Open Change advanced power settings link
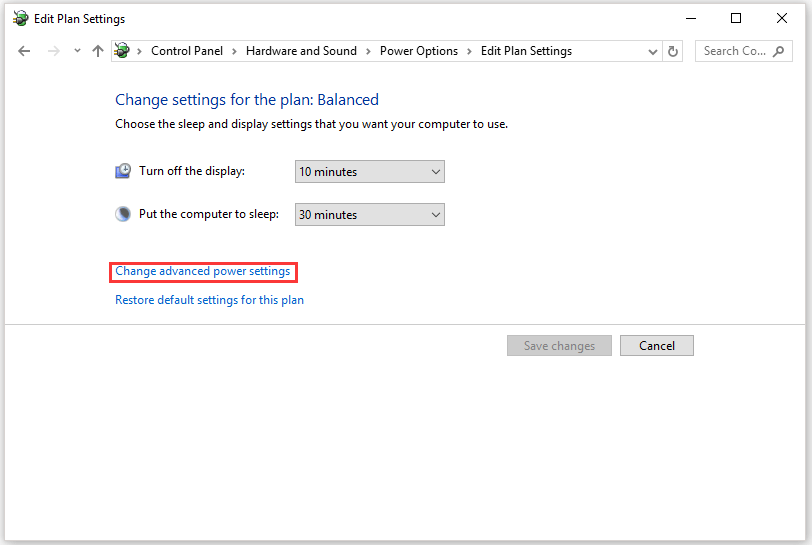Image resolution: width=812 pixels, height=545 pixels. (203, 271)
